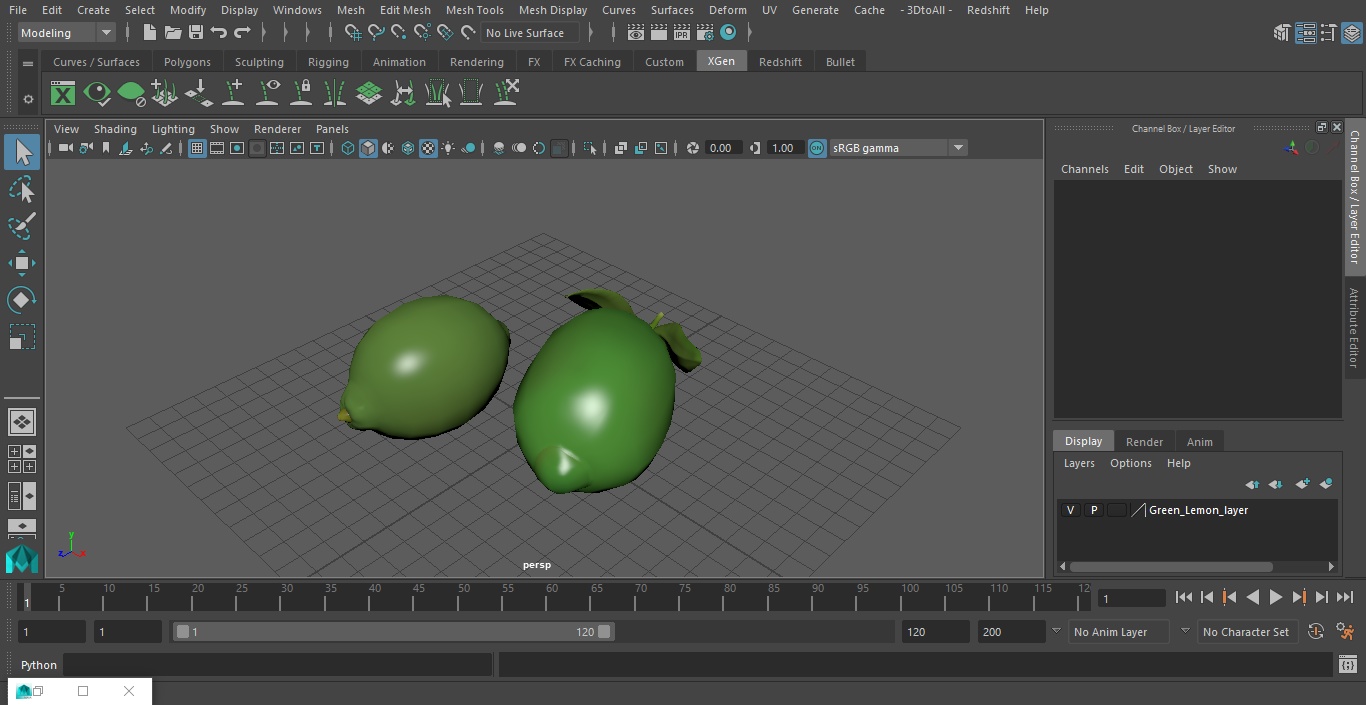Click the shelf settings gear icon
The height and width of the screenshot is (705, 1366).
coord(28,99)
